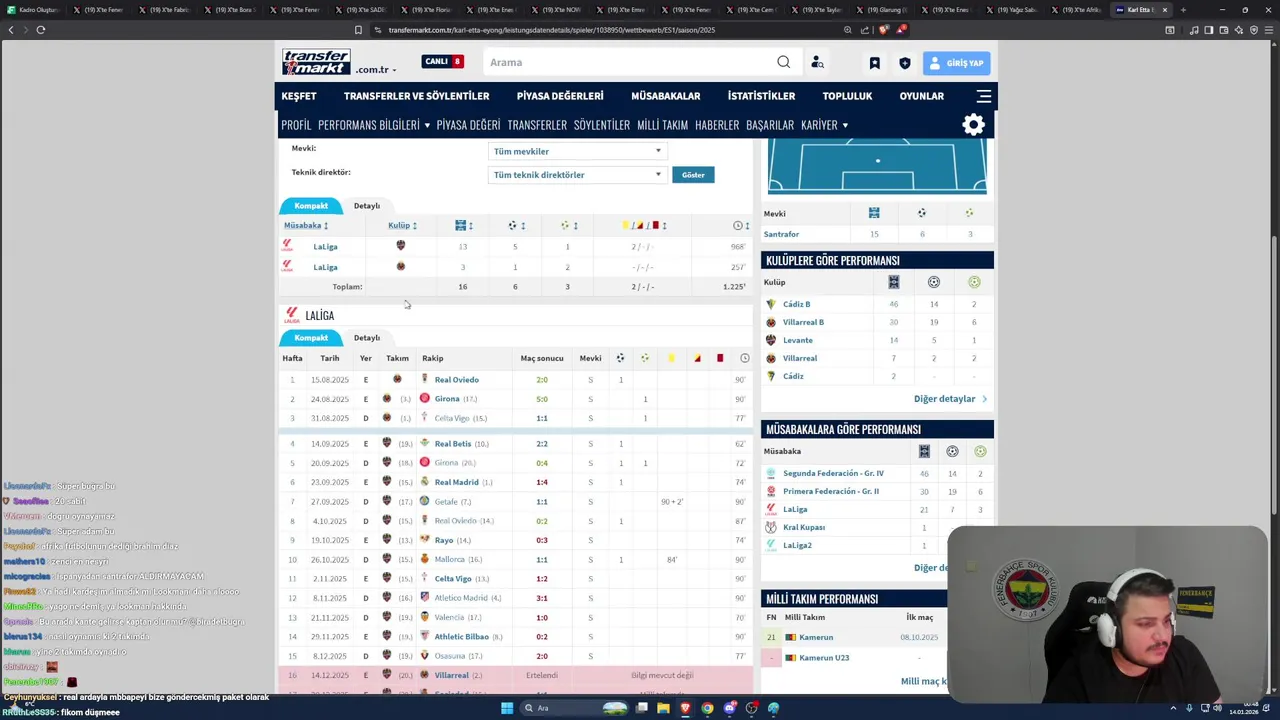This screenshot has height=720, width=1280.
Task: Open the Oyunlar menu
Action: point(922,96)
